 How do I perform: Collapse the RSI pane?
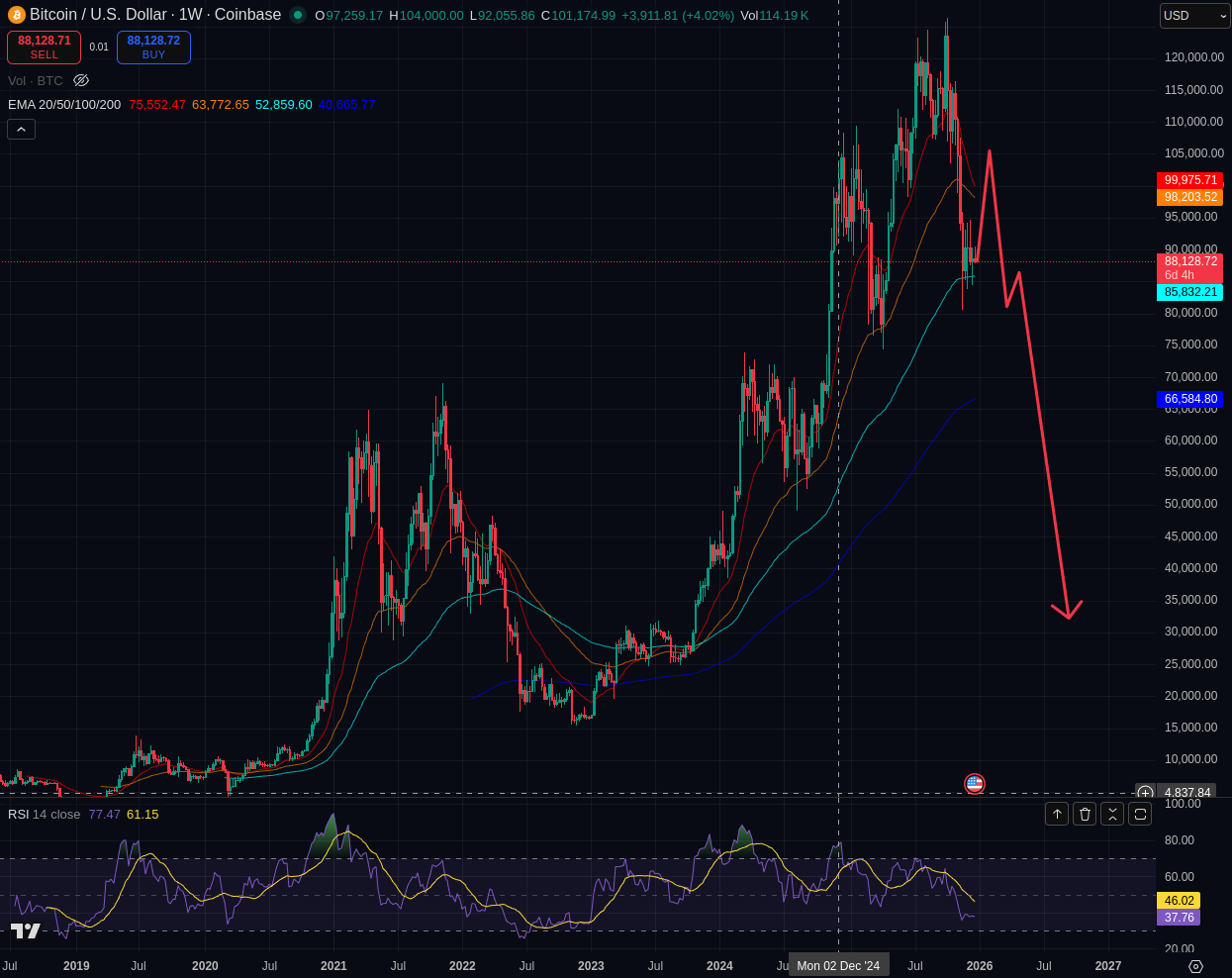click(1112, 814)
